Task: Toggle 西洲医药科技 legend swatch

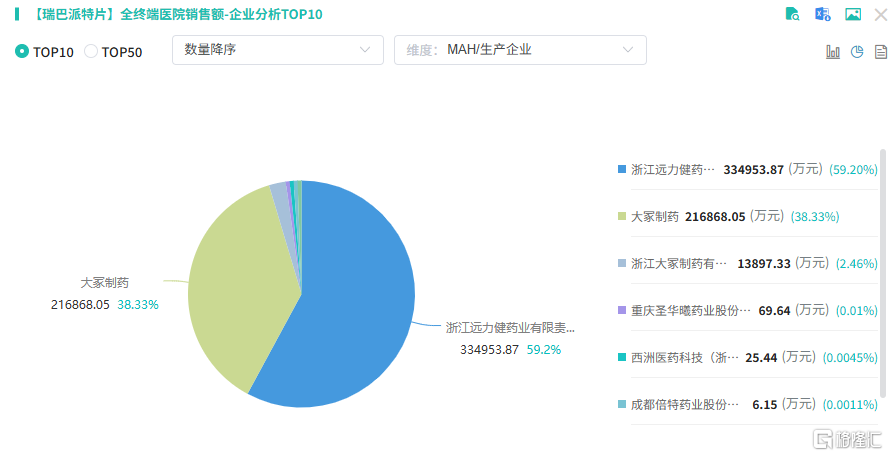Action: point(622,357)
